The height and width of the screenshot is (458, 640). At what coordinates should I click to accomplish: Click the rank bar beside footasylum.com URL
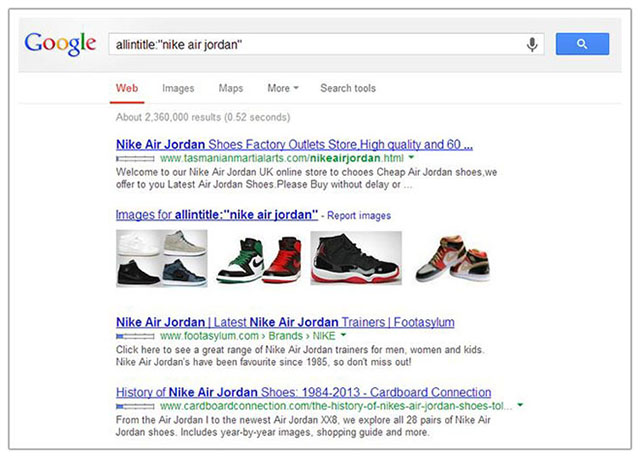(135, 336)
